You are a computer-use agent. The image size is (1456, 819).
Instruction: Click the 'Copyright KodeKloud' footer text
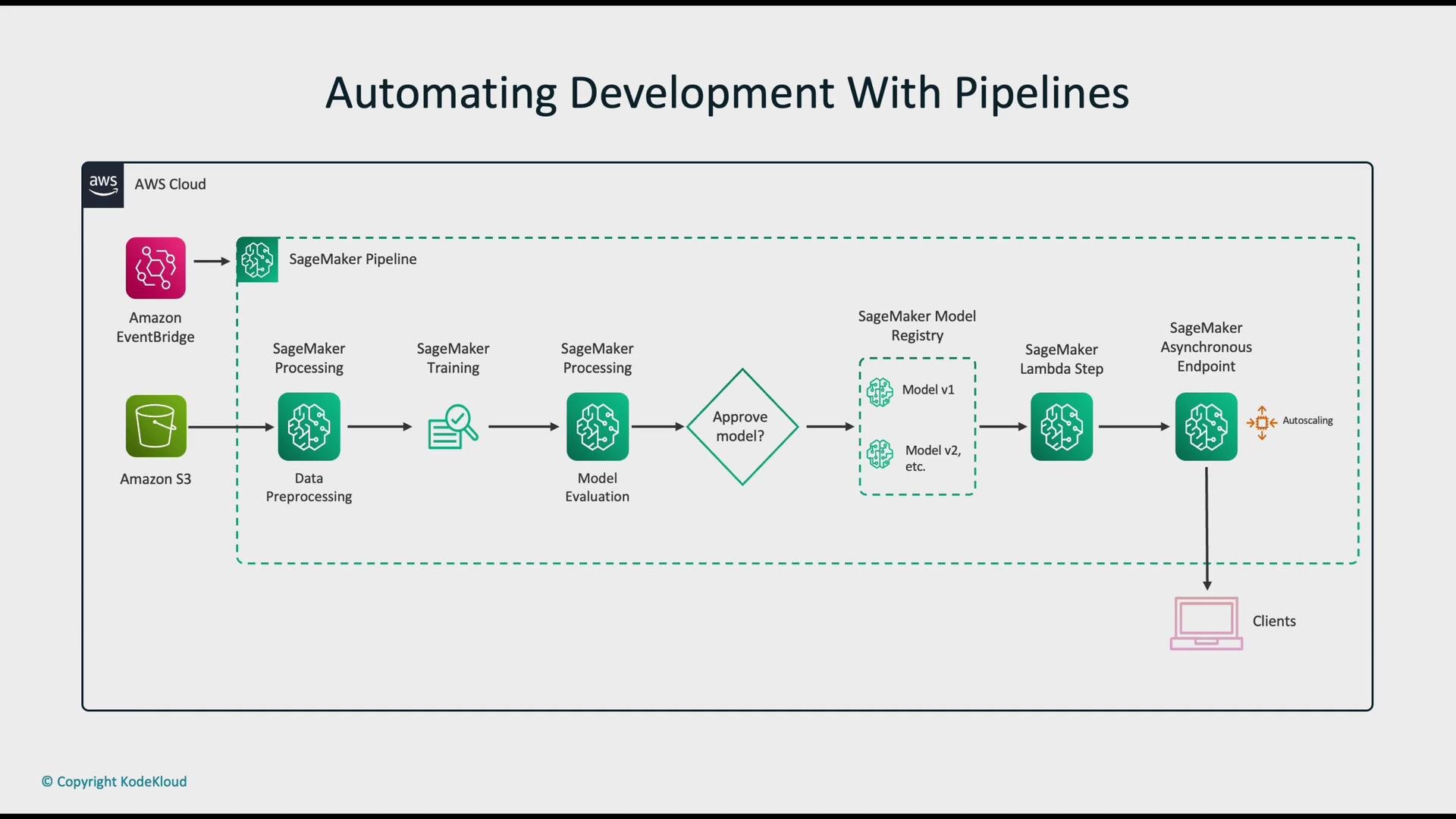(114, 782)
